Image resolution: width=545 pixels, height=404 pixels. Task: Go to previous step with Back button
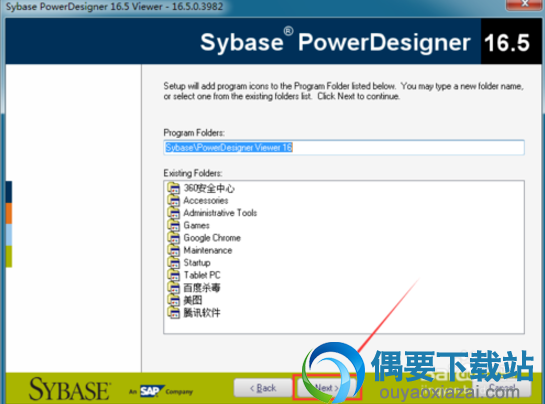pos(263,388)
